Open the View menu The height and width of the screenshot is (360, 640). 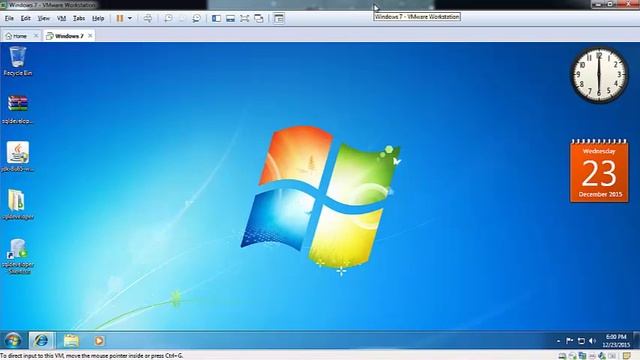point(43,18)
